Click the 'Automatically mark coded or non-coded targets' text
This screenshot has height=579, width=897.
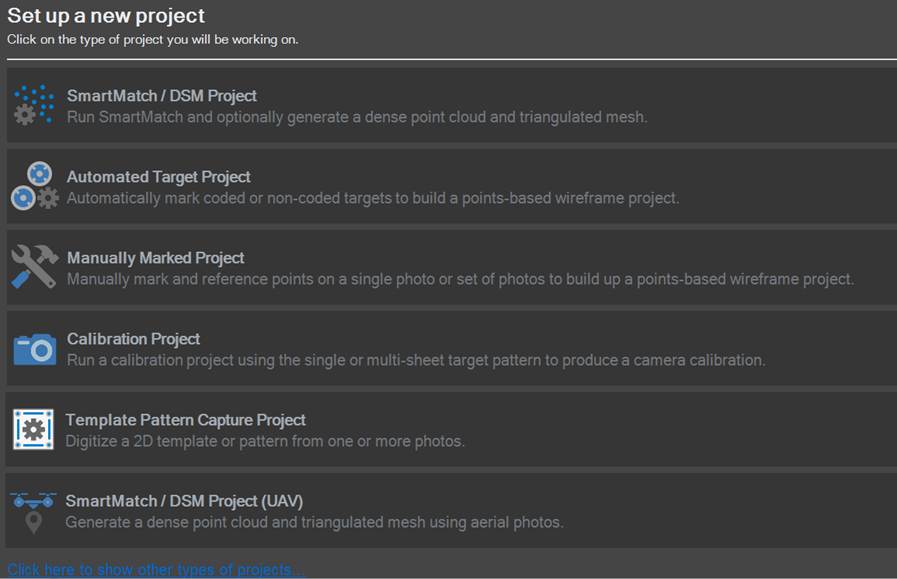(373, 198)
